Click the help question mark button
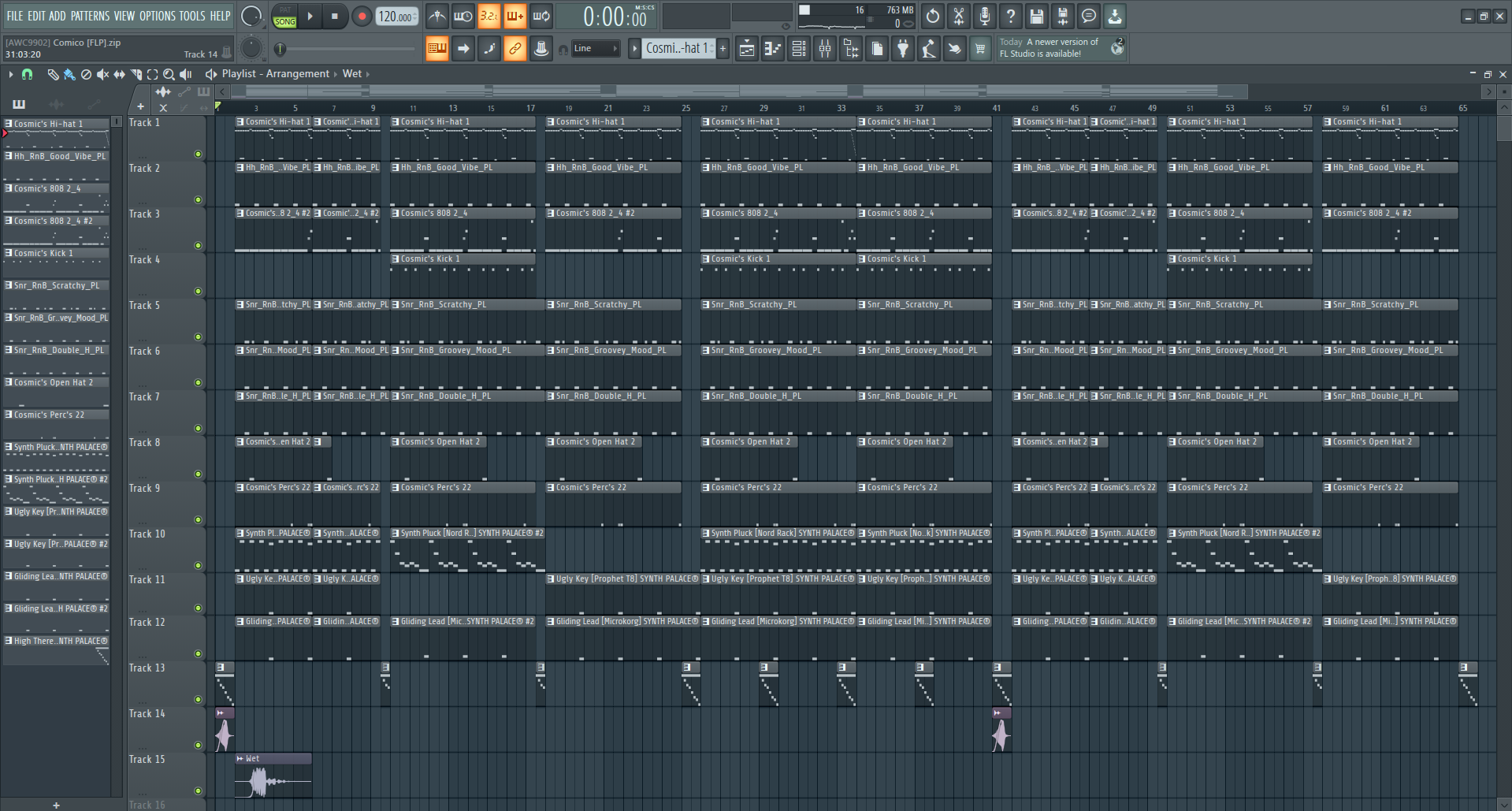Image resolution: width=1512 pixels, height=811 pixels. [1011, 16]
